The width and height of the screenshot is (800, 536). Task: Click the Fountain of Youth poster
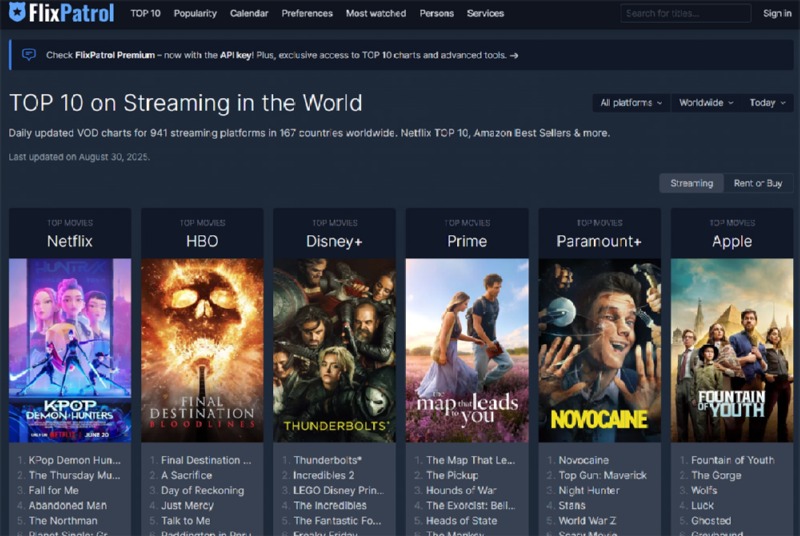tap(732, 350)
